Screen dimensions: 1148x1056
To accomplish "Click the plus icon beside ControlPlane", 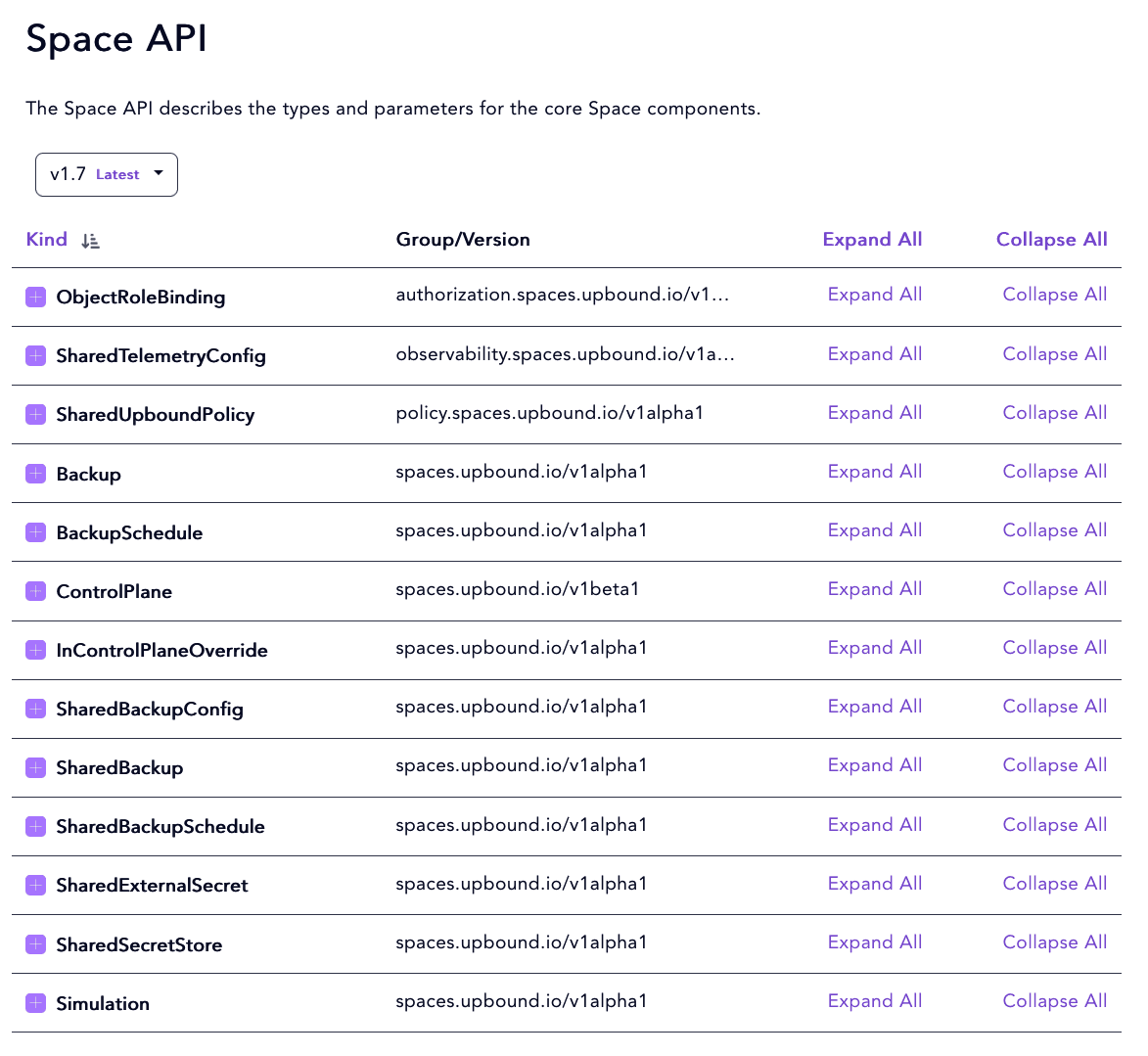I will (x=36, y=591).
